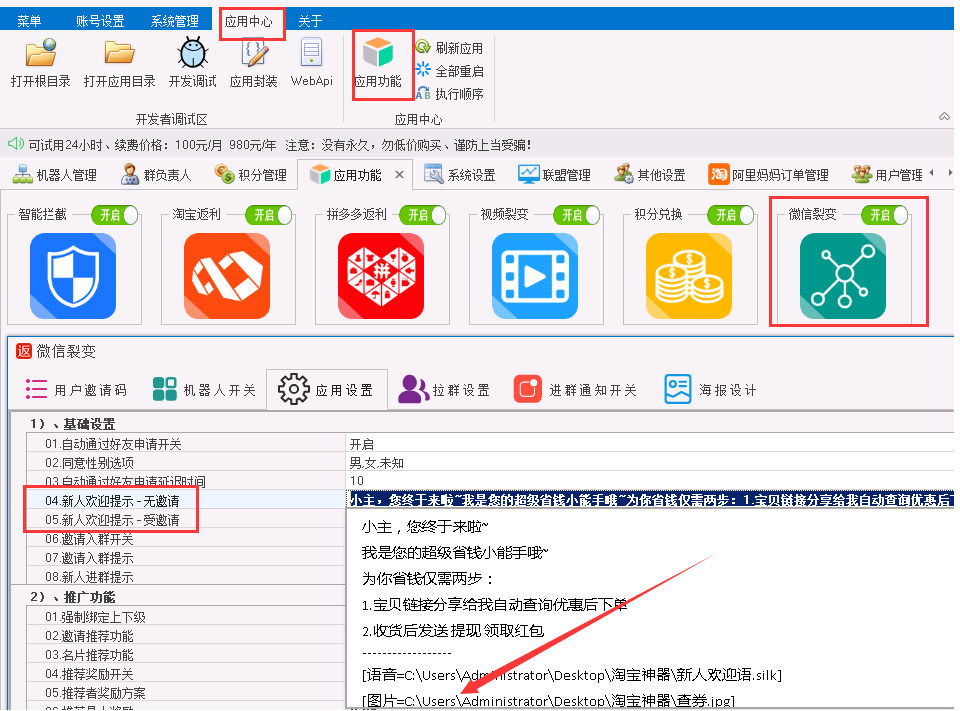960x711 pixels.
Task: Switch to the 联盟管理 tab
Action: [554, 175]
